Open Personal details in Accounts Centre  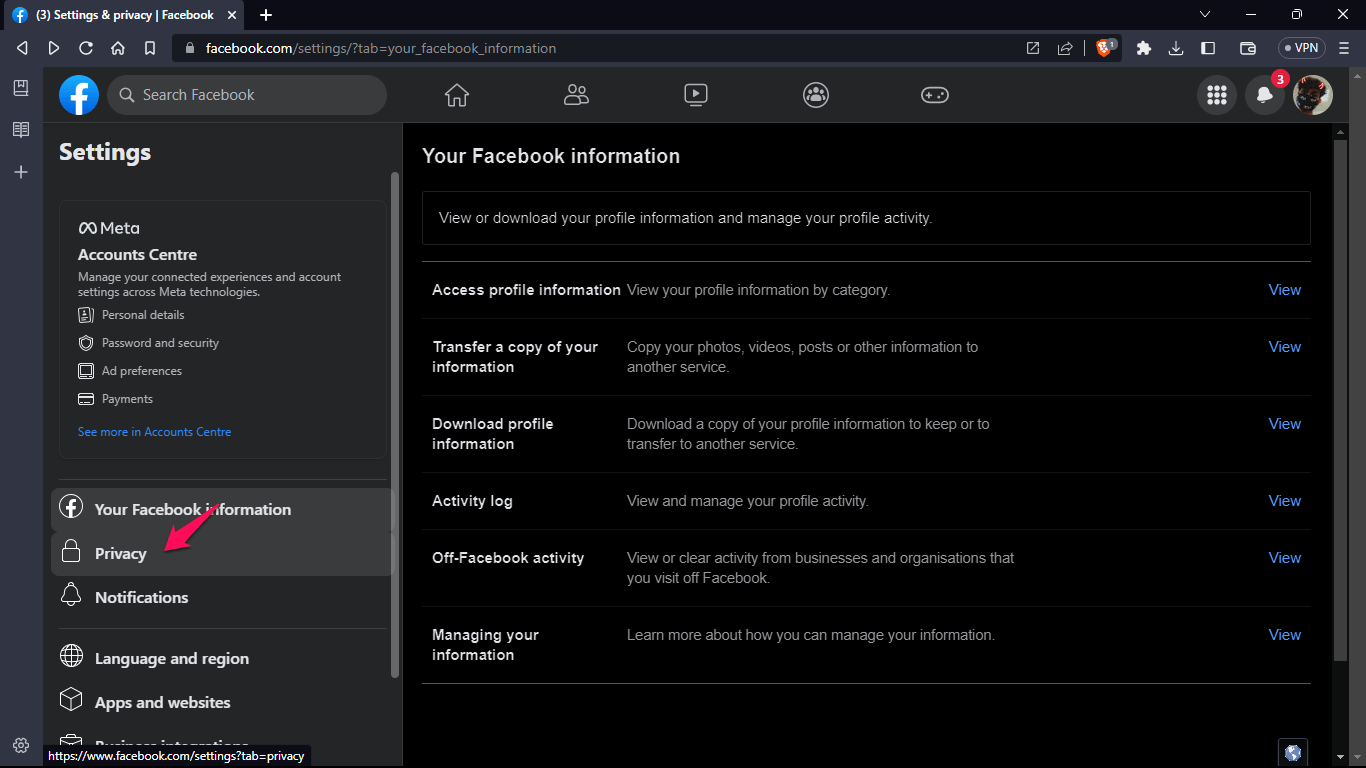(143, 314)
